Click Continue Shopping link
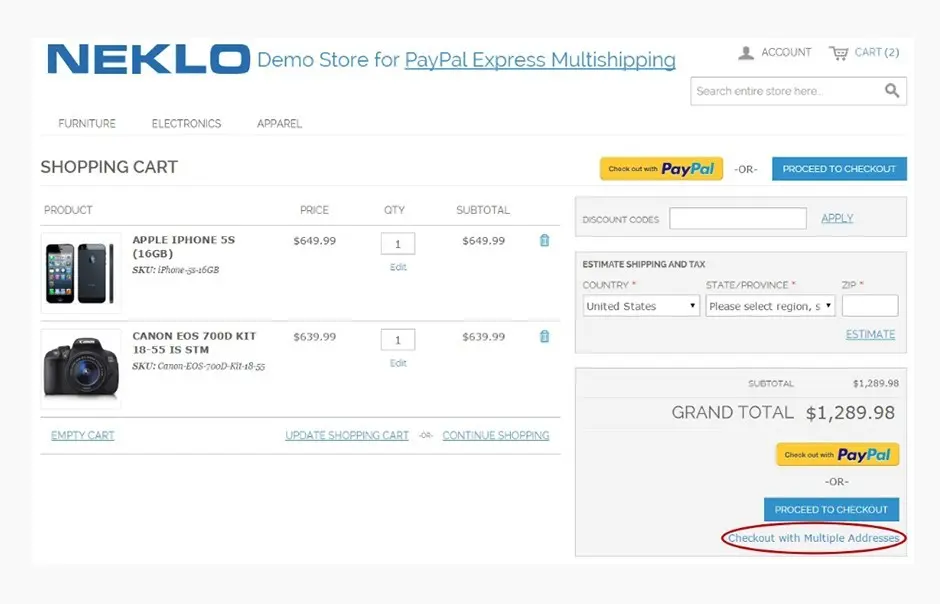 496,435
